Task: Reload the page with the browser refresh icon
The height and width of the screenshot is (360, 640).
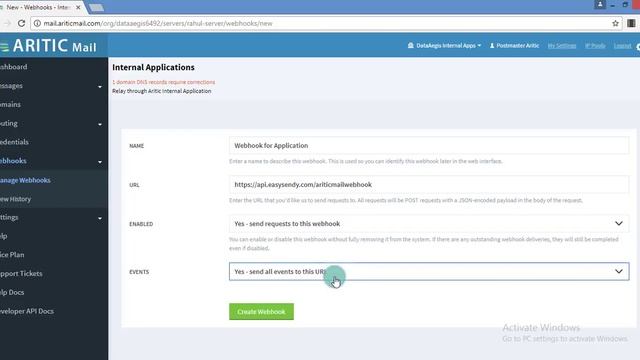Action: pyautogui.click(x=22, y=23)
